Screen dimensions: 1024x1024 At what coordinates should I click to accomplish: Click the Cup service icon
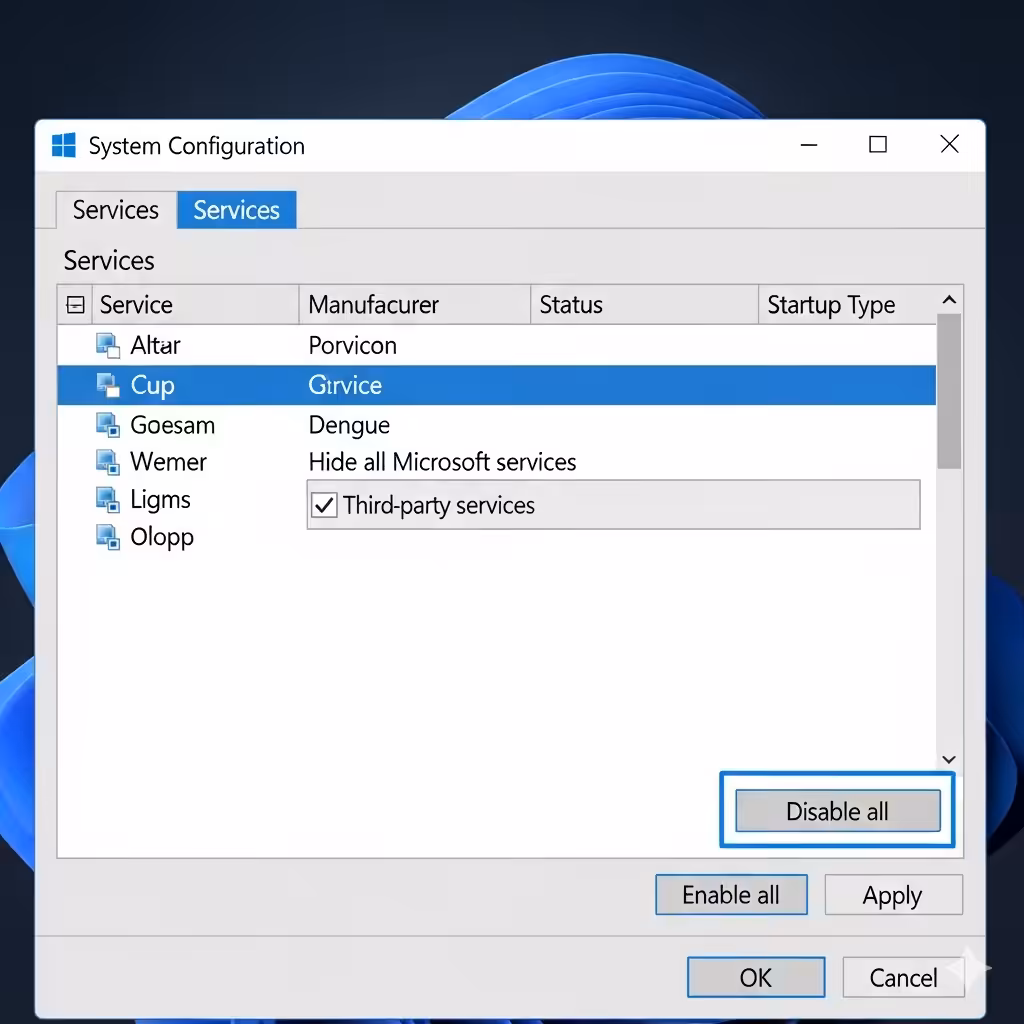click(108, 385)
